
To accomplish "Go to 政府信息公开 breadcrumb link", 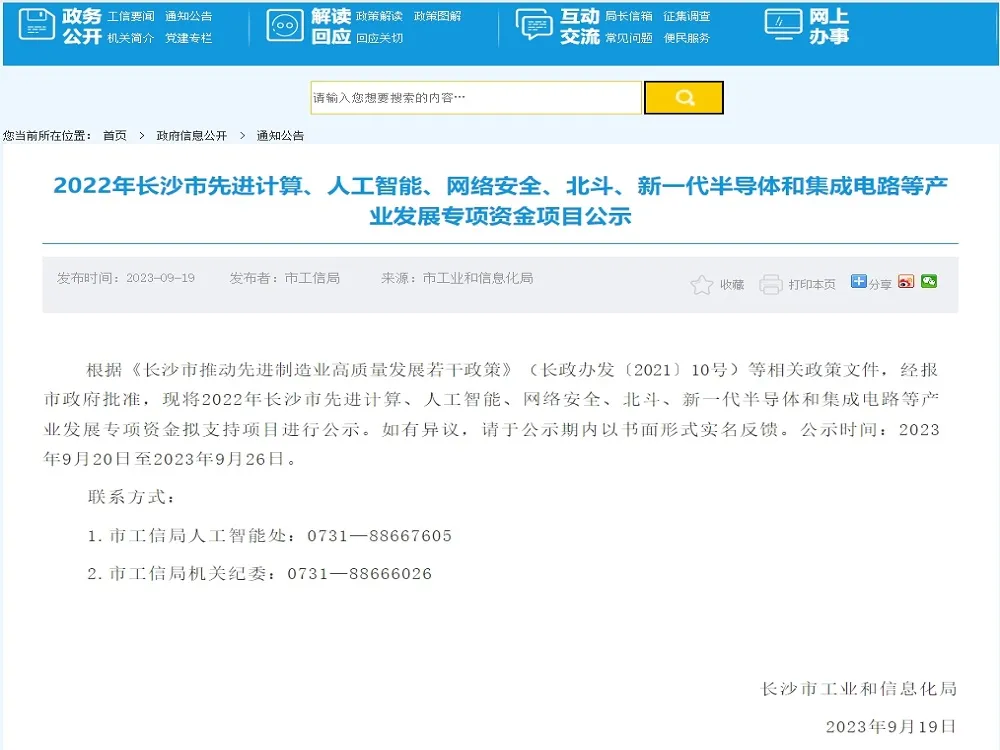I will (x=191, y=135).
